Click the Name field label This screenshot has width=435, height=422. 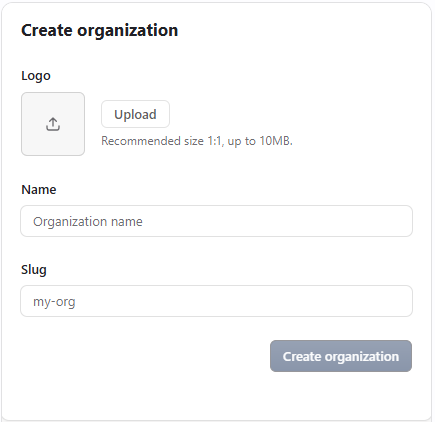pyautogui.click(x=39, y=189)
